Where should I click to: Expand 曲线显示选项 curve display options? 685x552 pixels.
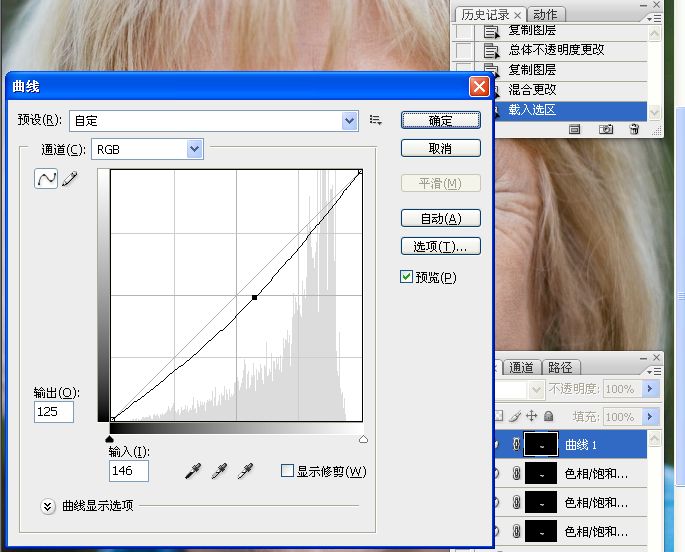click(x=48, y=506)
